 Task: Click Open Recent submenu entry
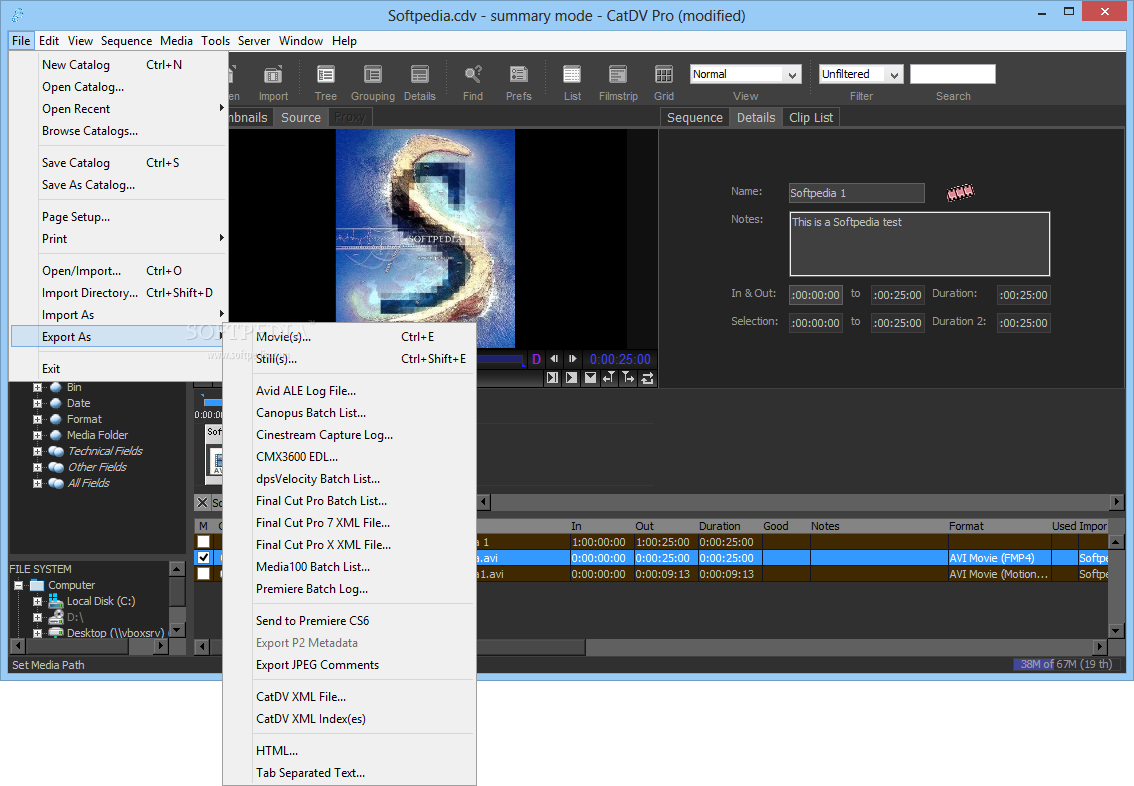point(119,109)
